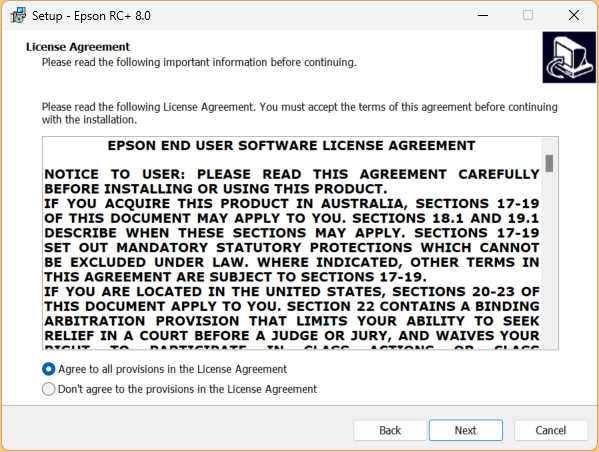This screenshot has height=452, width=599.
Task: Click the license text scrollbar thumb
Action: [x=549, y=164]
